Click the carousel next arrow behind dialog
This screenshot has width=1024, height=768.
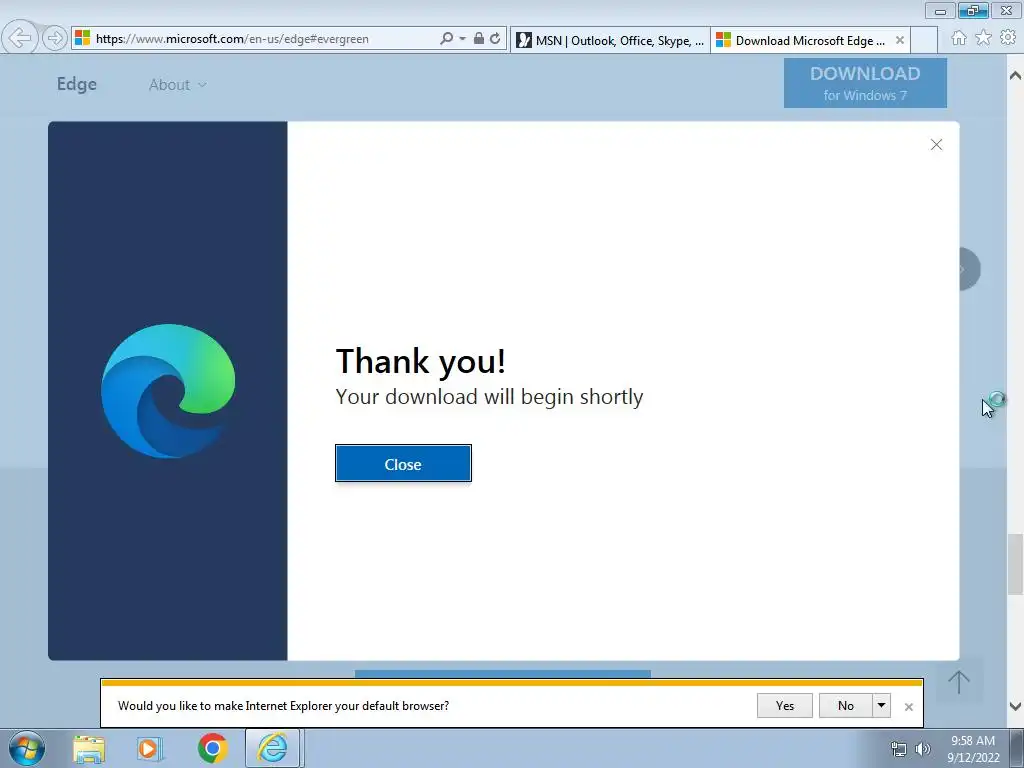pyautogui.click(x=970, y=269)
